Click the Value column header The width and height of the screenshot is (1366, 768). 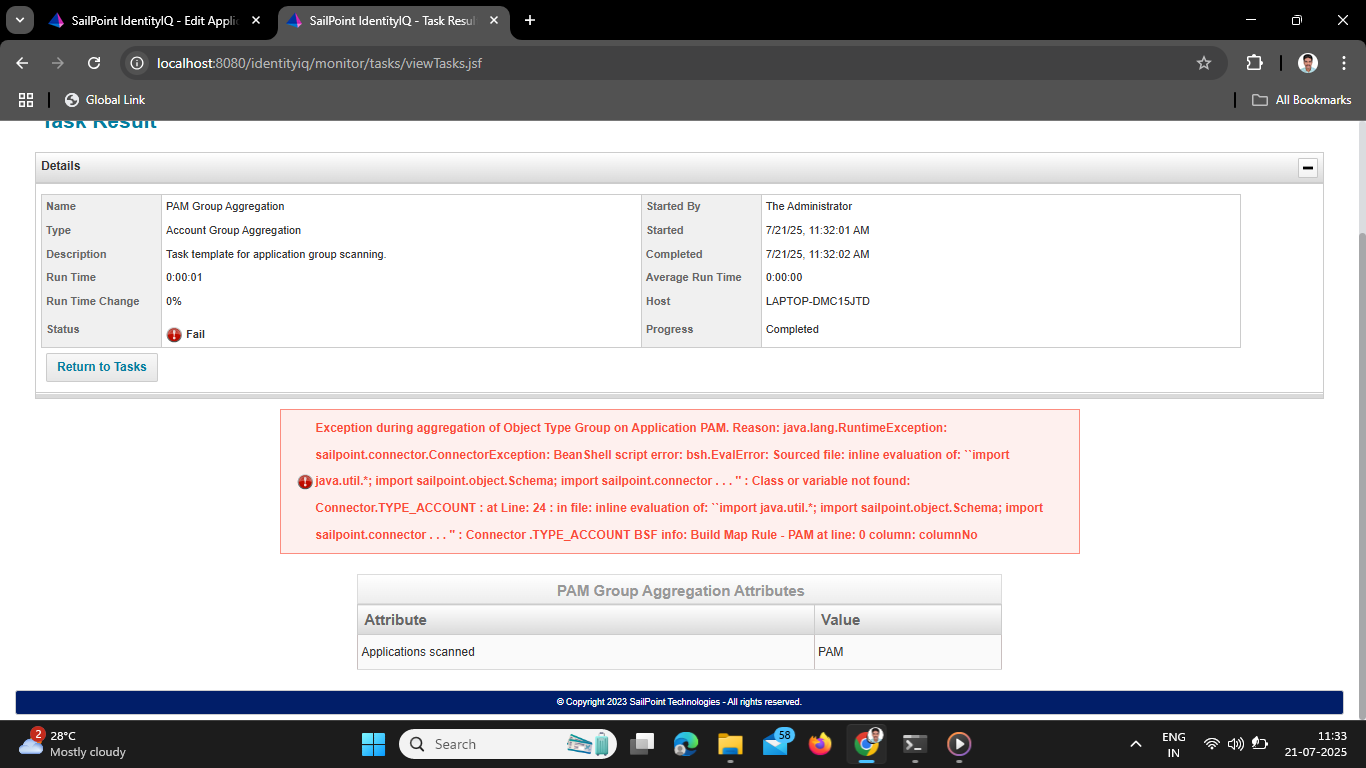point(908,620)
